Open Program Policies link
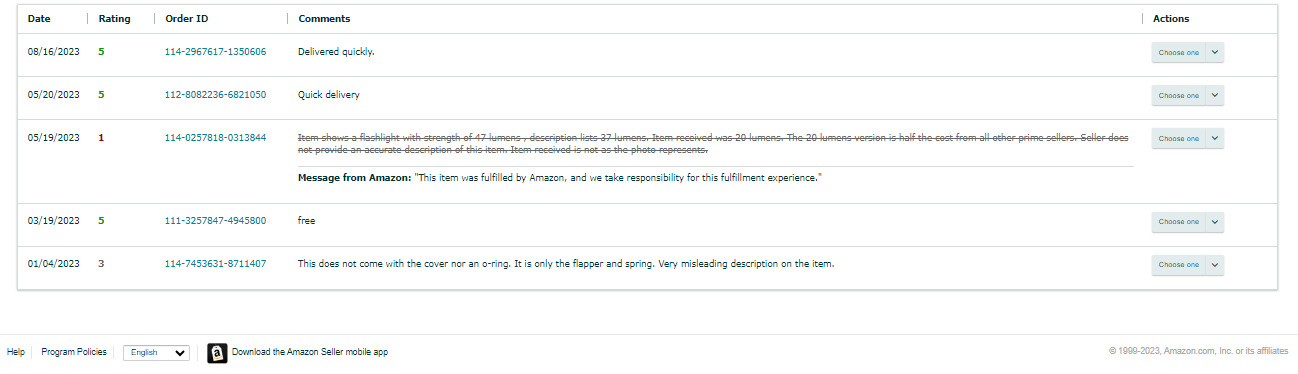 coord(74,352)
